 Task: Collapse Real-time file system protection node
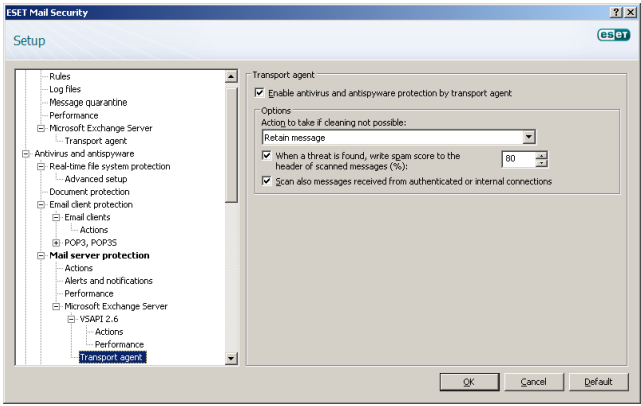41,166
